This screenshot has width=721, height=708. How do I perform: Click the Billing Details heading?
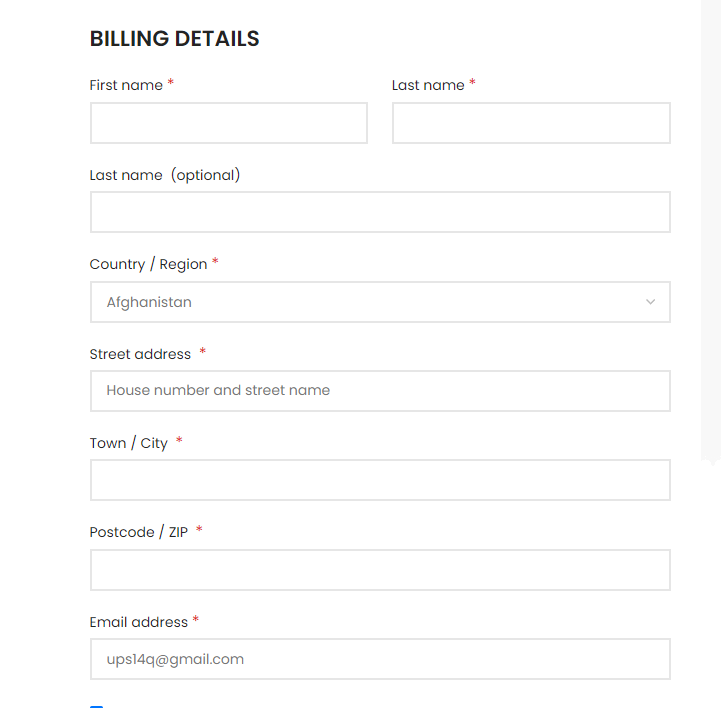174,39
